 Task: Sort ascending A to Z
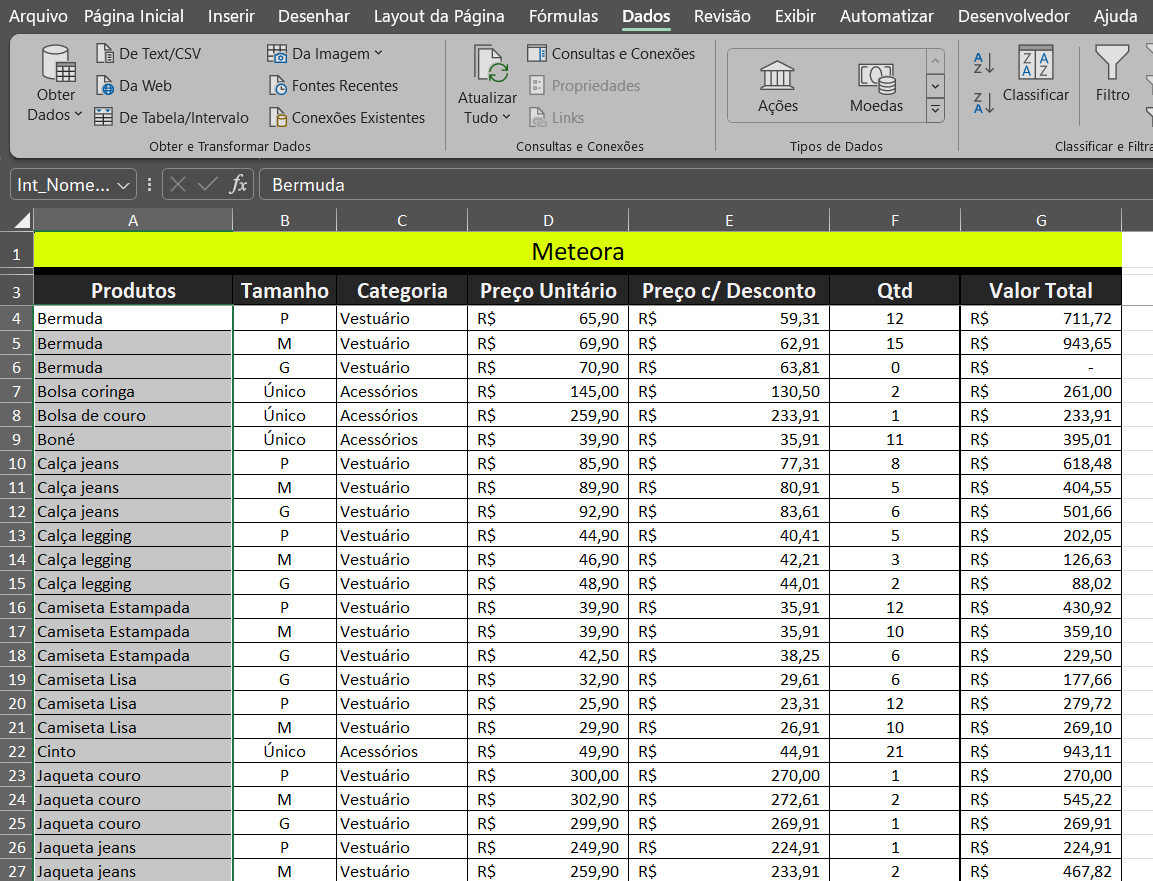[x=983, y=63]
